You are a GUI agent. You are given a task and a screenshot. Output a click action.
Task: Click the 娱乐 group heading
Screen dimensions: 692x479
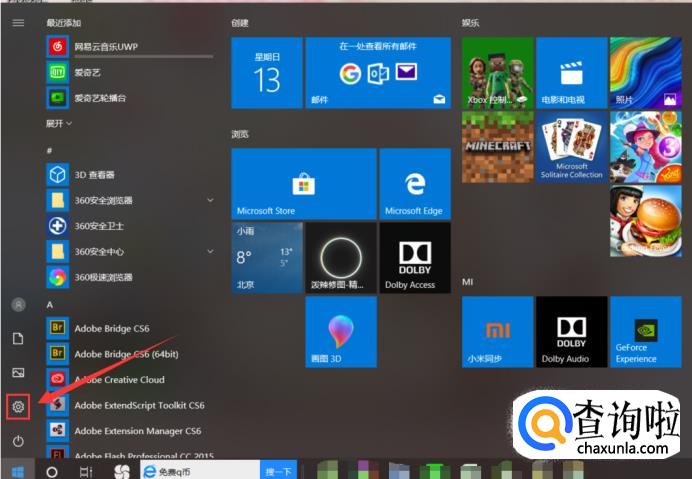point(470,23)
